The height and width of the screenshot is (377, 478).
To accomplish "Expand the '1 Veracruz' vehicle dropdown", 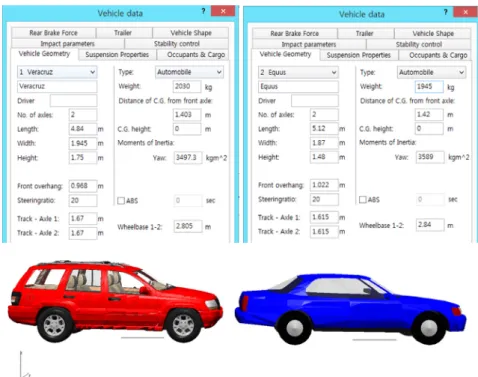I will tap(57, 72).
